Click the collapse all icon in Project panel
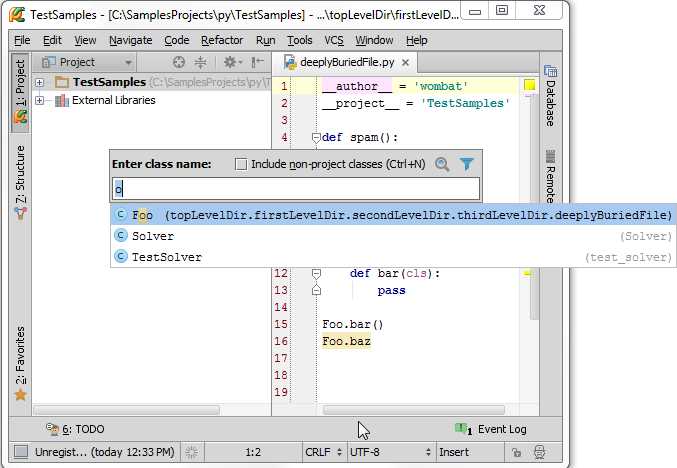677x468 pixels. (x=200, y=63)
